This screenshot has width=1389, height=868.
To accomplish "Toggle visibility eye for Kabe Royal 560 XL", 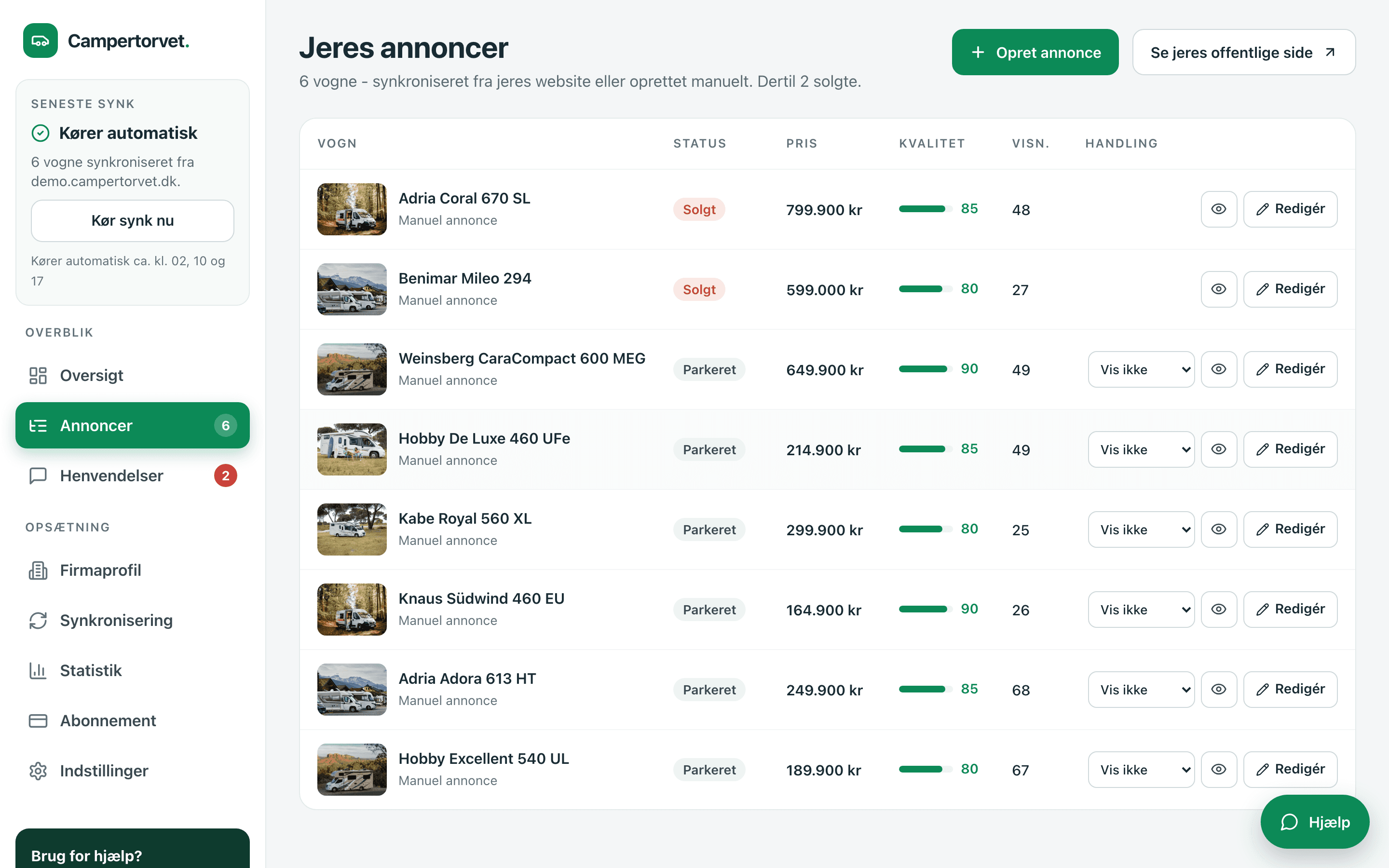I will 1219,529.
